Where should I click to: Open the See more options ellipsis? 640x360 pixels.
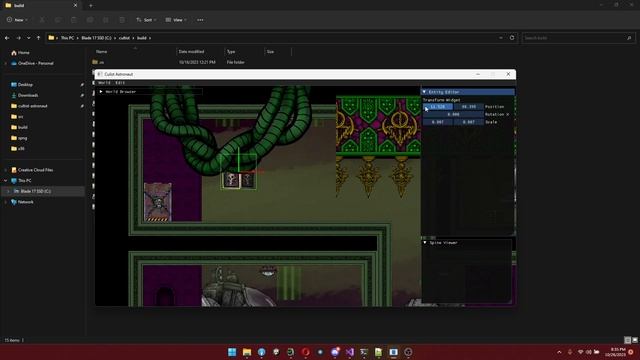click(200, 20)
